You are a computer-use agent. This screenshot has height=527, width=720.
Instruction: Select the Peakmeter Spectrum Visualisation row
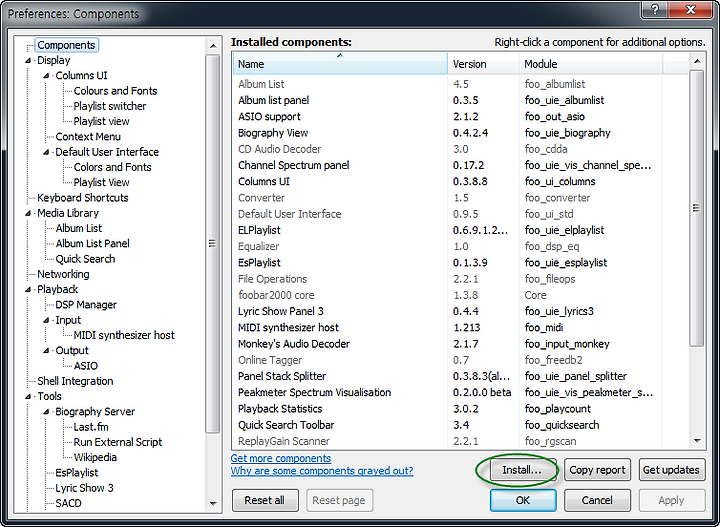(461, 392)
